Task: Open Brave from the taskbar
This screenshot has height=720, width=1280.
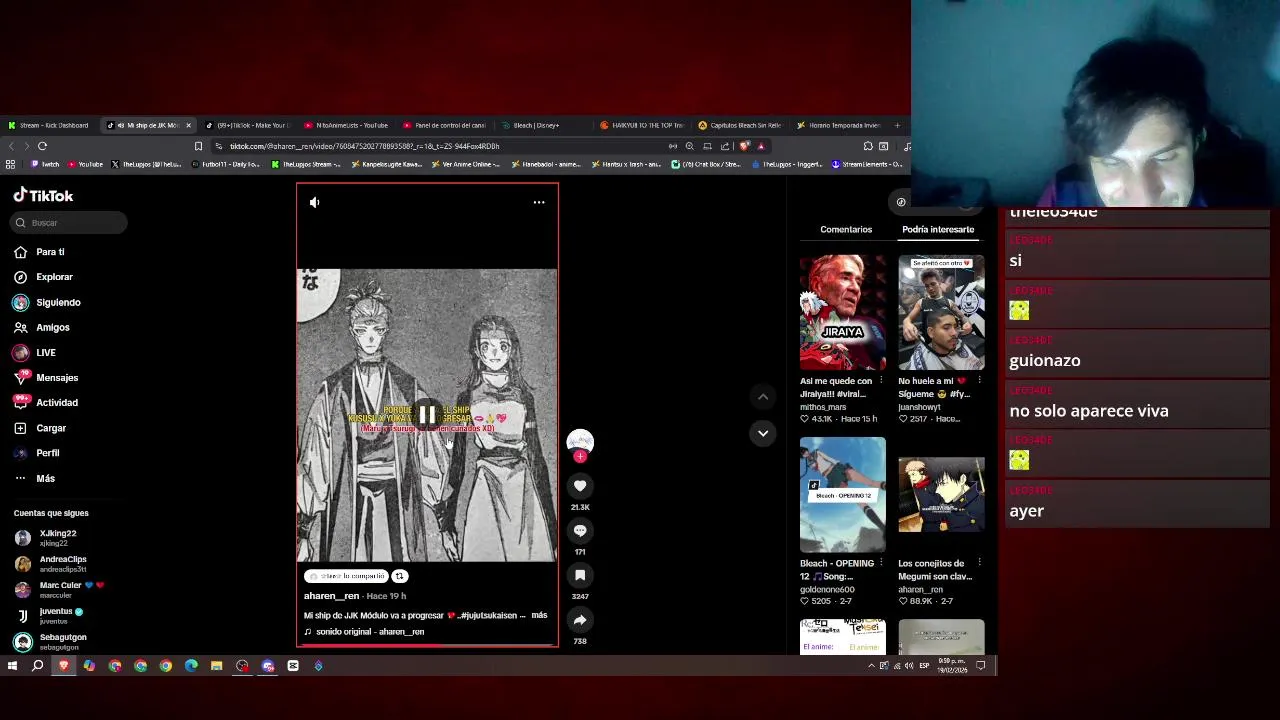Action: click(64, 666)
